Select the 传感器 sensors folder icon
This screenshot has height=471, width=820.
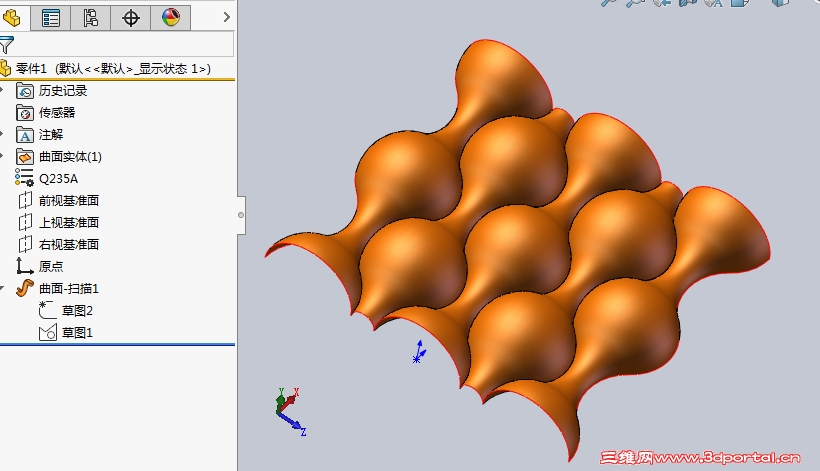coord(25,113)
